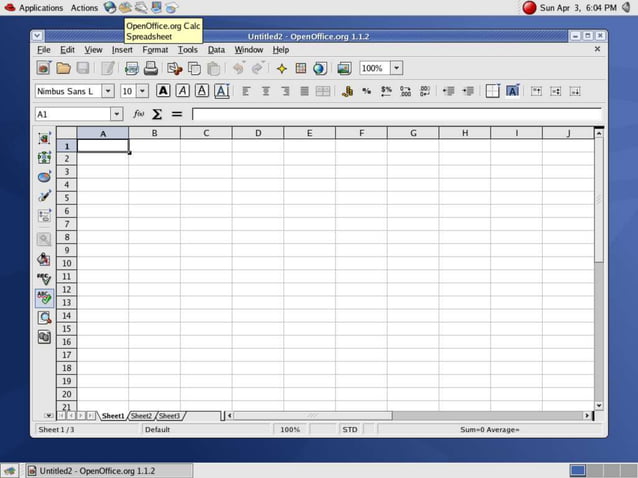This screenshot has width=638, height=478.
Task: Open the Format menu
Action: coord(155,50)
